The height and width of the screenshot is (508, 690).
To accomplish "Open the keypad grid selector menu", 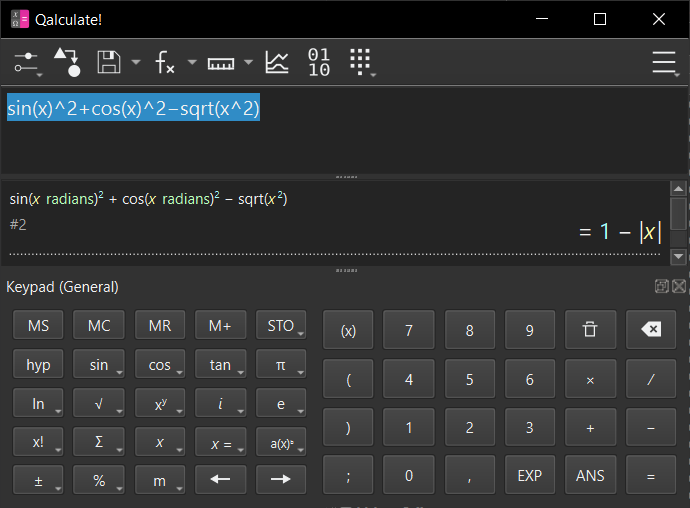I will pos(361,63).
